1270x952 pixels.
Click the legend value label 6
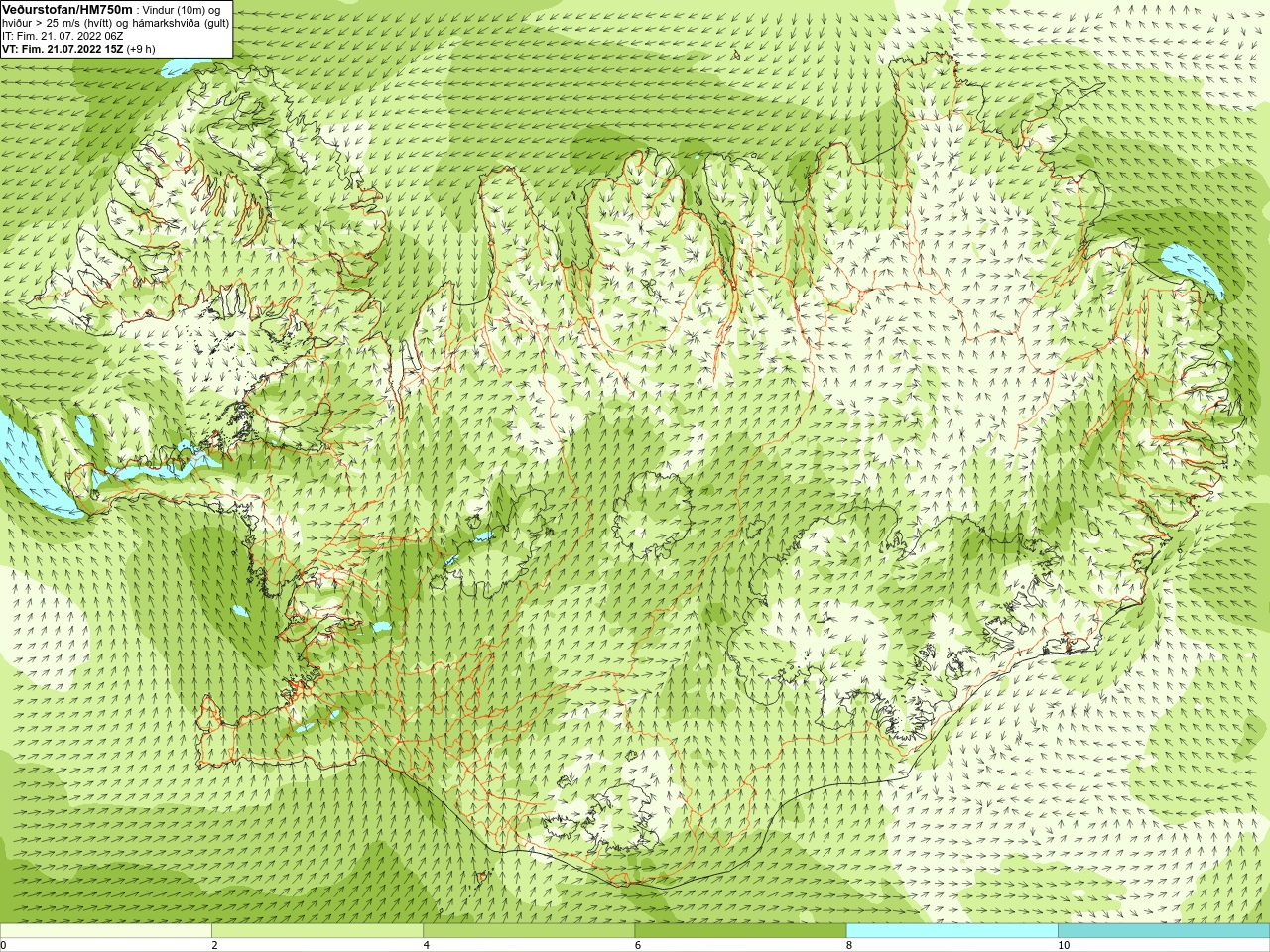638,945
